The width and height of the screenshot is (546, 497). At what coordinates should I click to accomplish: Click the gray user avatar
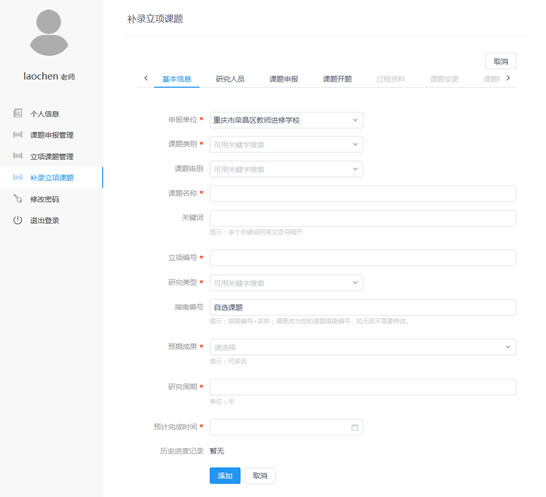(x=49, y=32)
